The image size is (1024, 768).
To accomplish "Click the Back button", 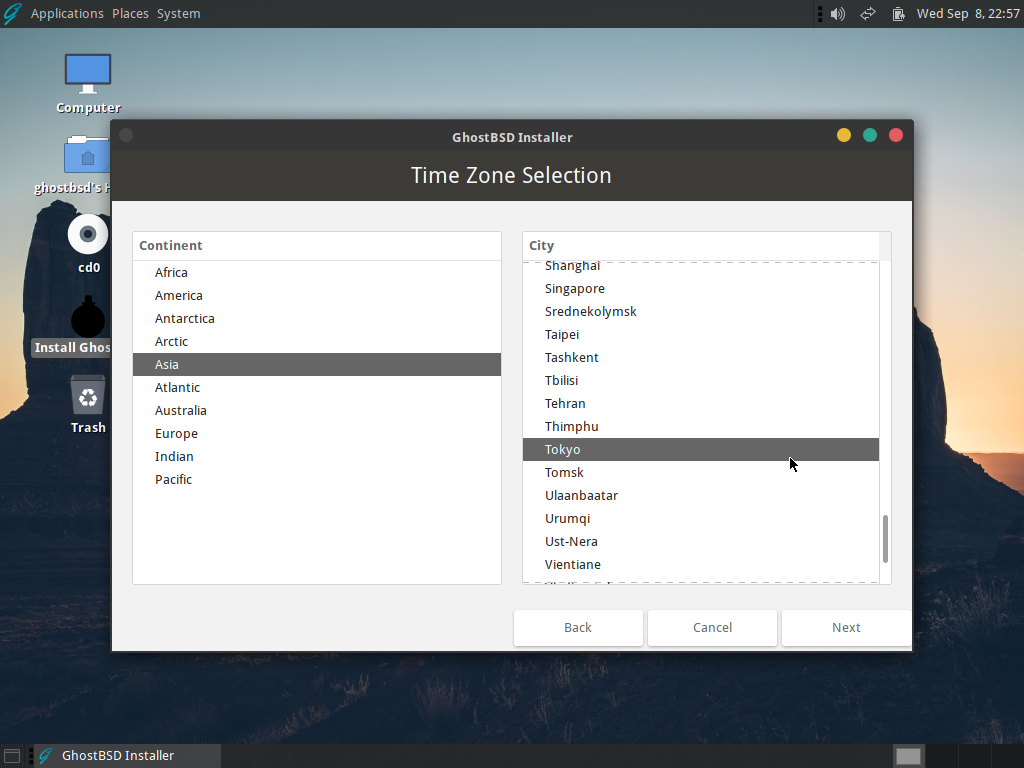I will pyautogui.click(x=578, y=628).
